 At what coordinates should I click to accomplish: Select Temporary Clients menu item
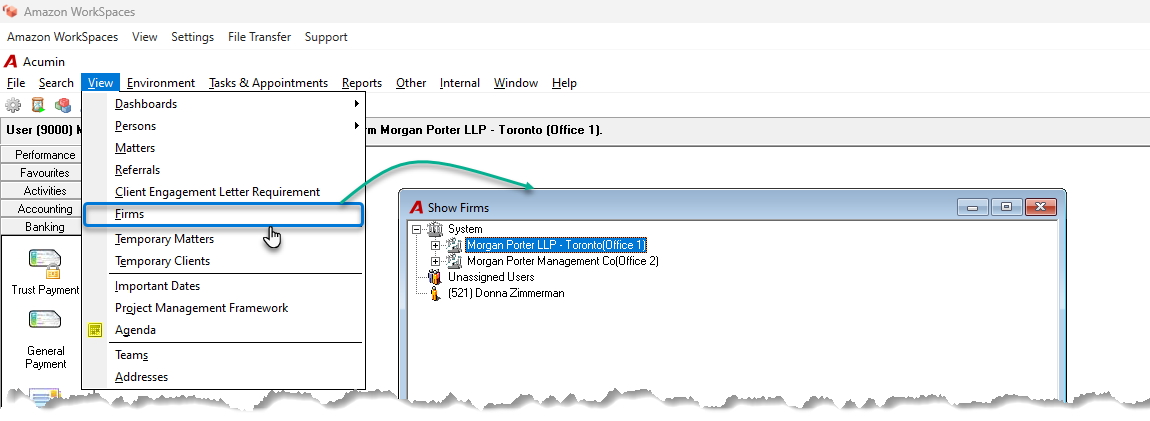tap(224, 261)
